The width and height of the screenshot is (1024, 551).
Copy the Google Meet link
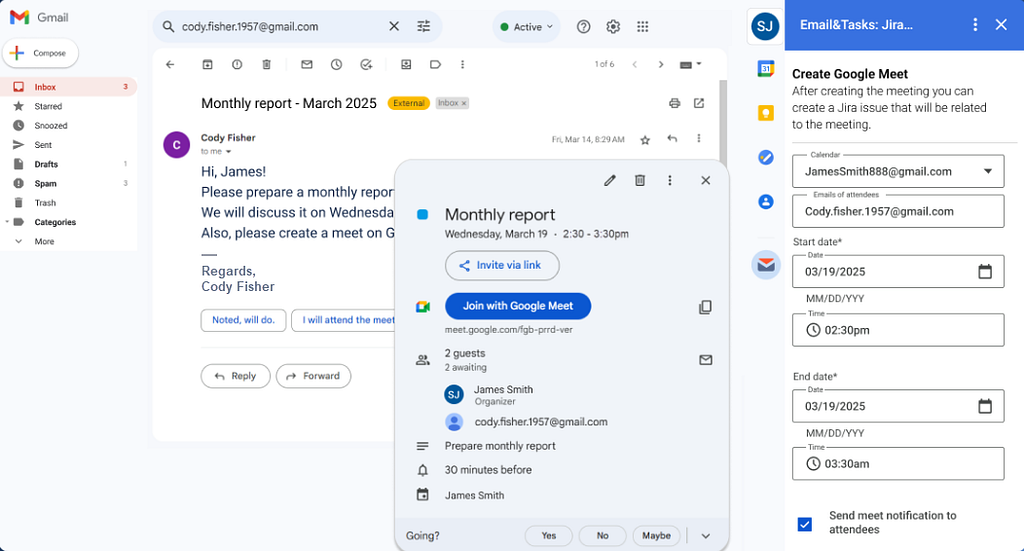(705, 307)
